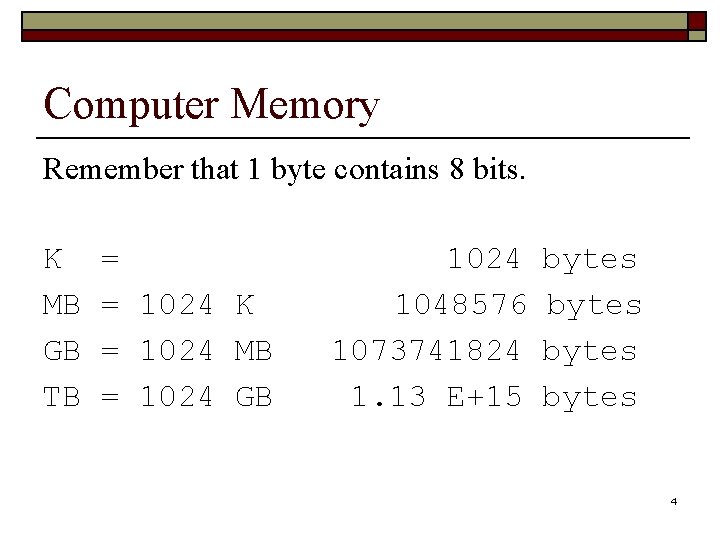Click the TB label in fourth row
Viewport: 720px width, 540px height.
(x=62, y=397)
